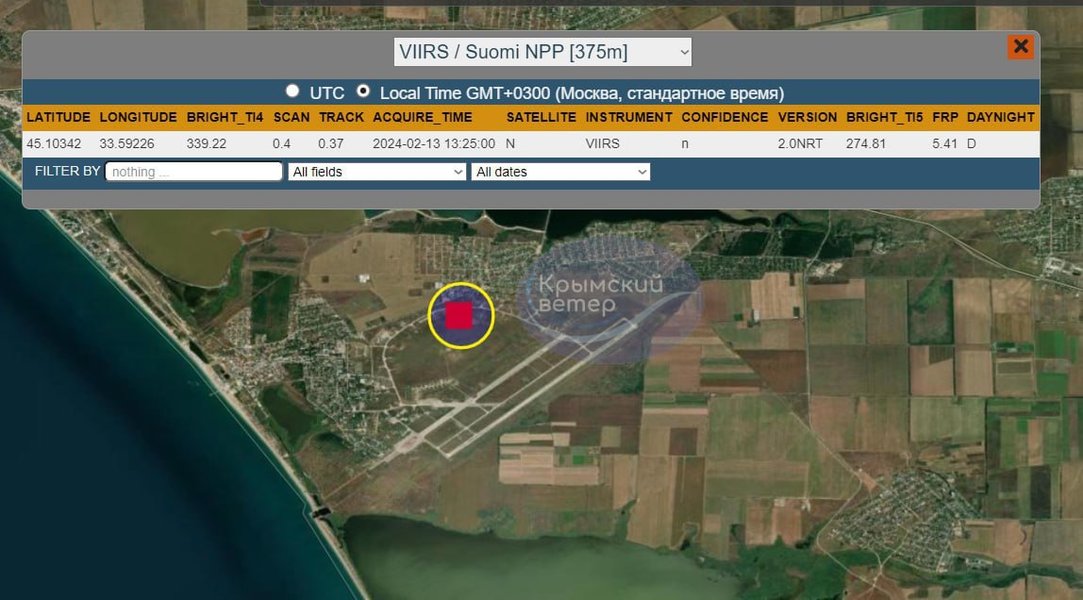Screen dimensions: 1083x600
Task: Click the INSTRUMENT column header
Action: pyautogui.click(x=629, y=117)
